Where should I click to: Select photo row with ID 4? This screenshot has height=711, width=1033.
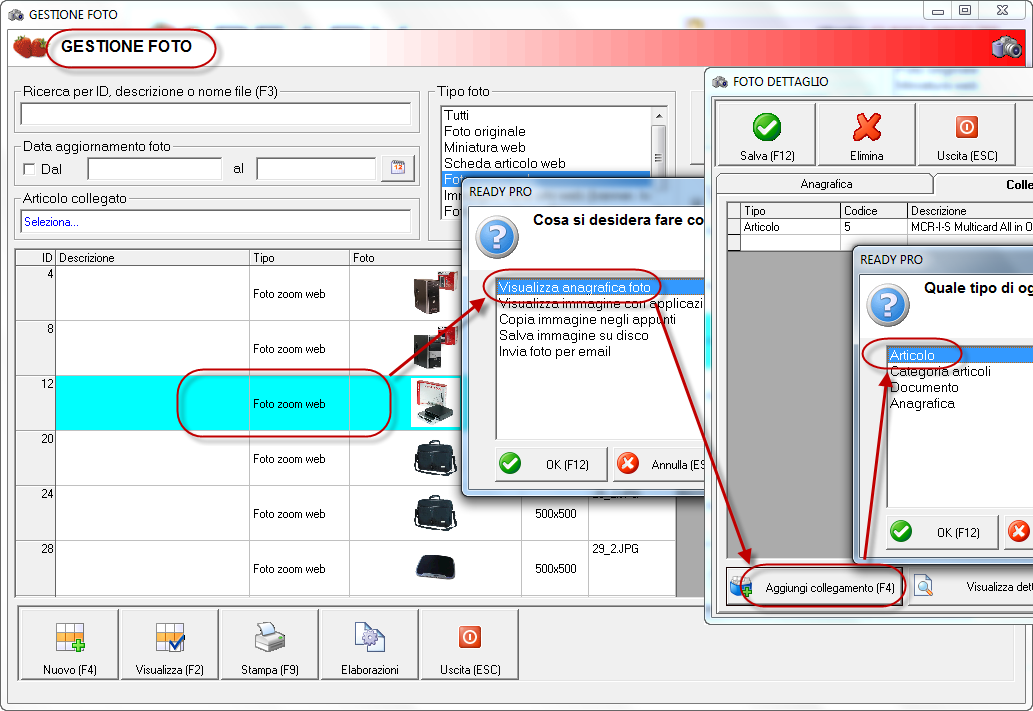(237, 293)
